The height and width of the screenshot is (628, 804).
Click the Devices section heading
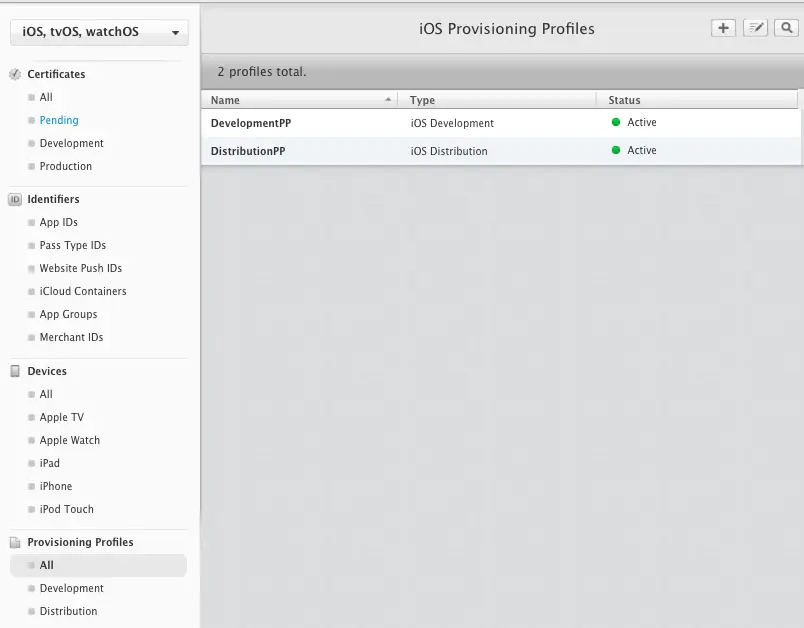[x=47, y=371]
